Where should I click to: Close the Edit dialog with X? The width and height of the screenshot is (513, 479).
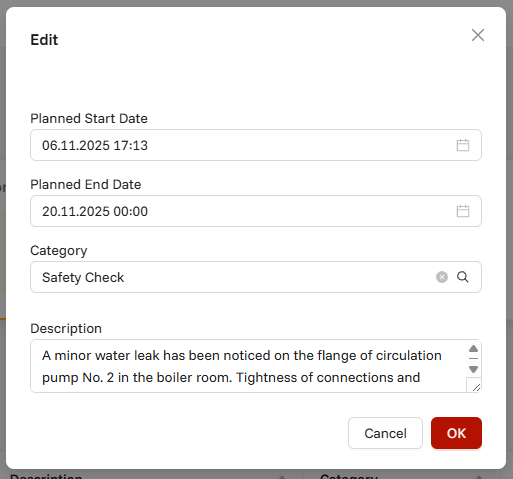(478, 35)
